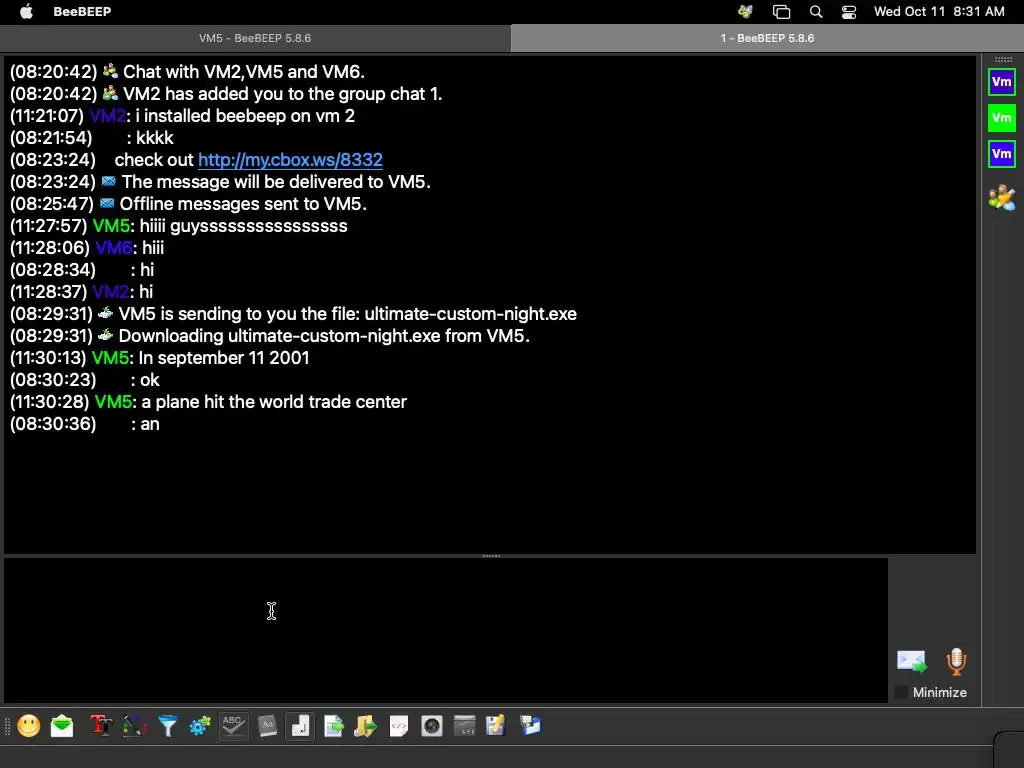The image size is (1024, 768).
Task: Click the code snippet page icon
Action: (x=398, y=726)
